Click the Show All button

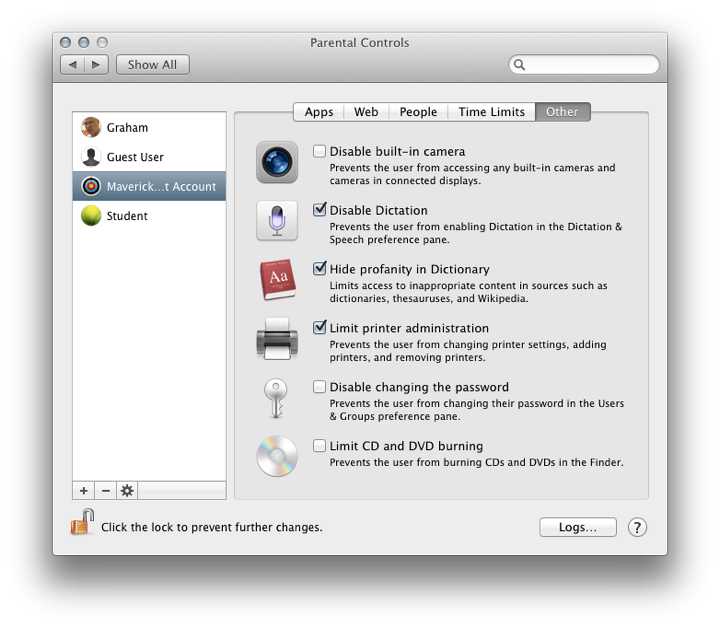(x=152, y=65)
